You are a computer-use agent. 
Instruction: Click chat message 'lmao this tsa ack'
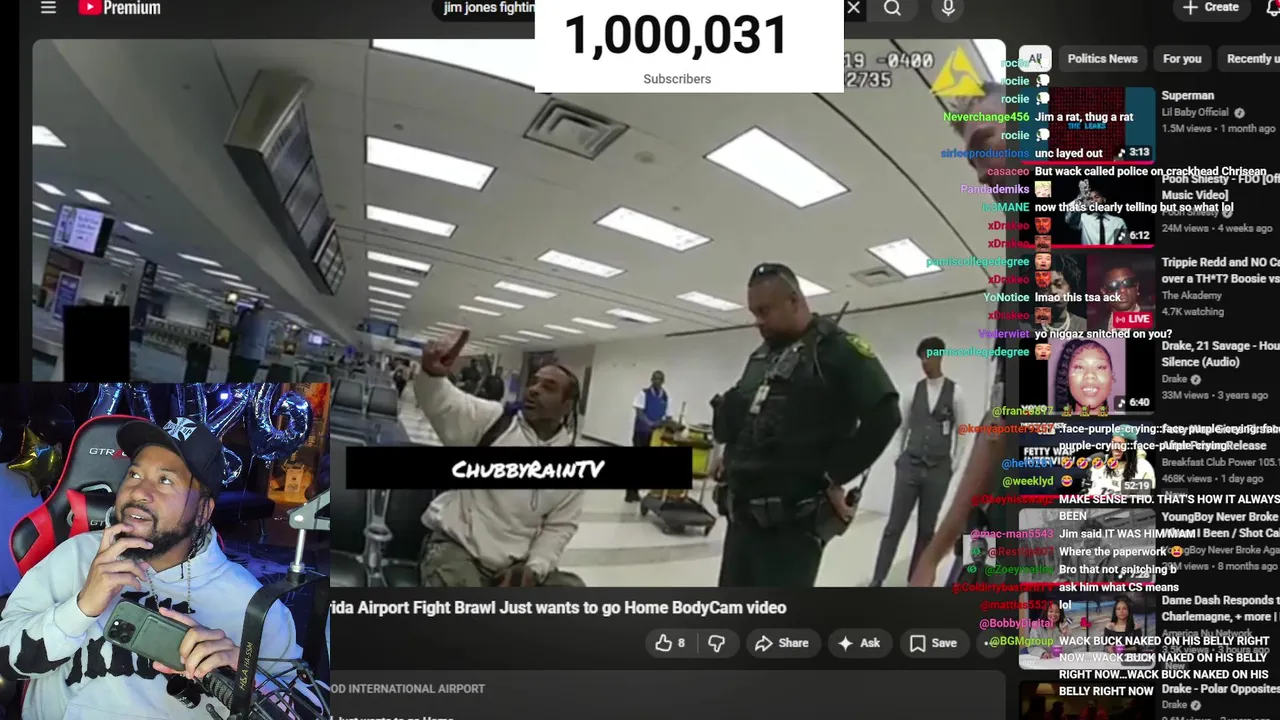(1077, 298)
